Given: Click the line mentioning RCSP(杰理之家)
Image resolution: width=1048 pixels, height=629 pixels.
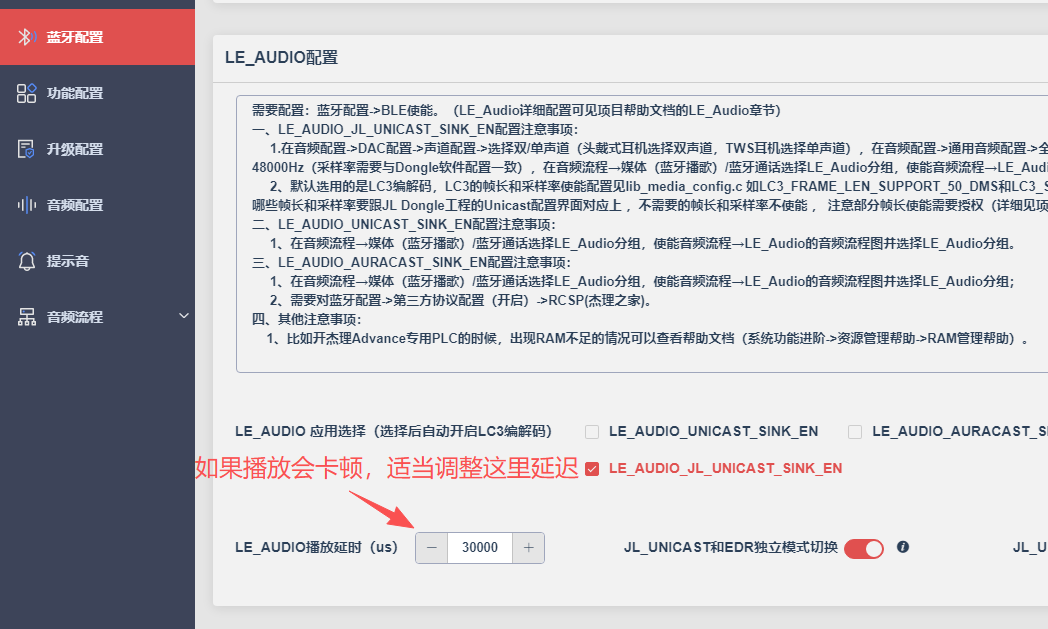Looking at the screenshot, I should coord(461,301).
